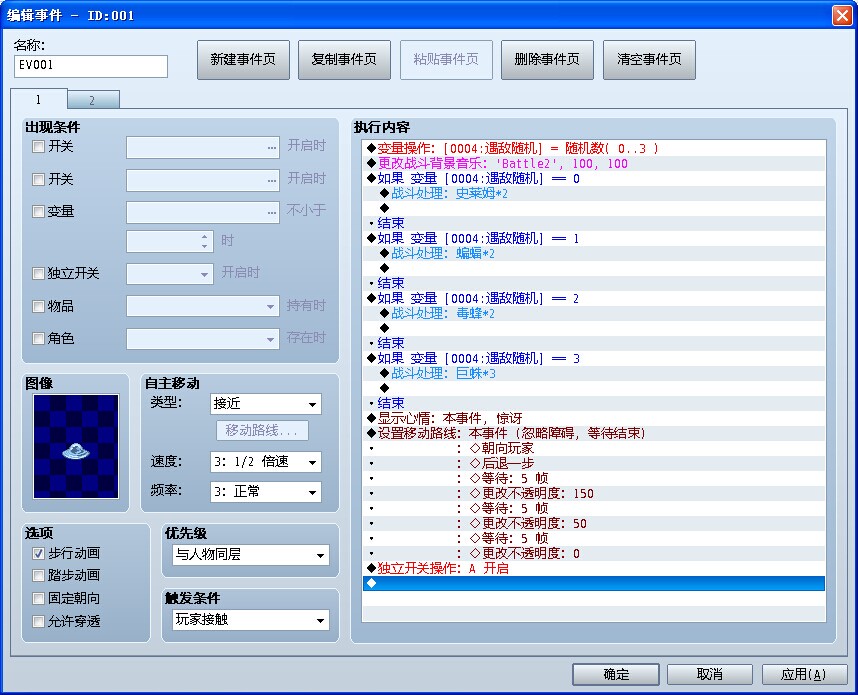Open 变量 selector ellipsis field
Viewport: 858px width, 695px height.
pos(203,212)
